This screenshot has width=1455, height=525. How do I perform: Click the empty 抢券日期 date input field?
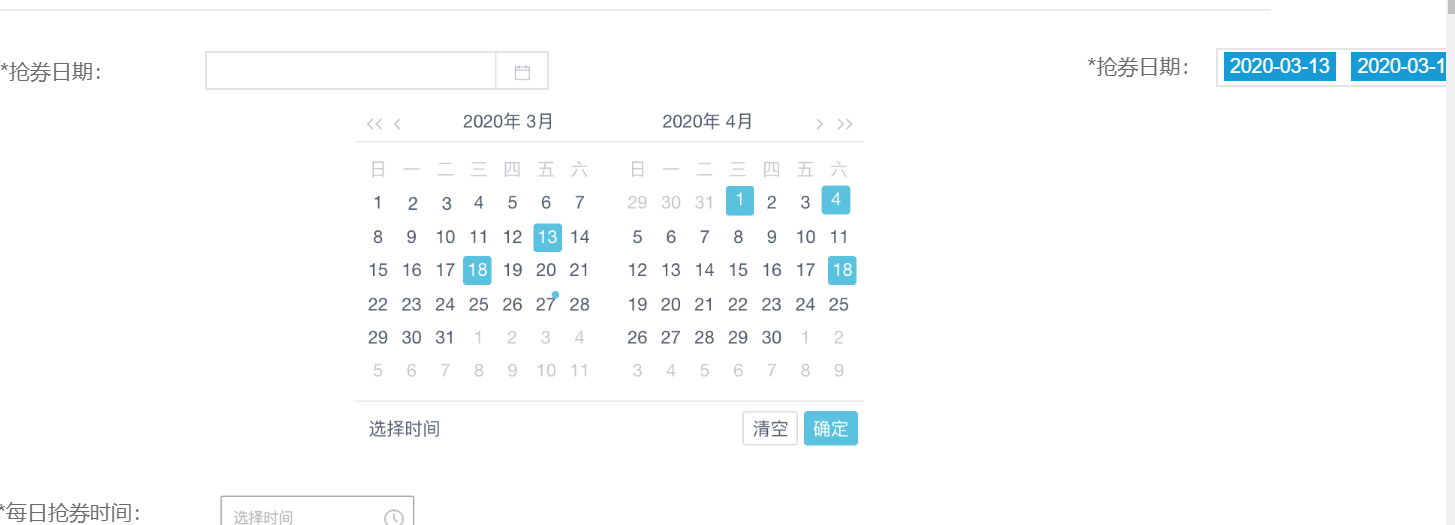tap(351, 71)
